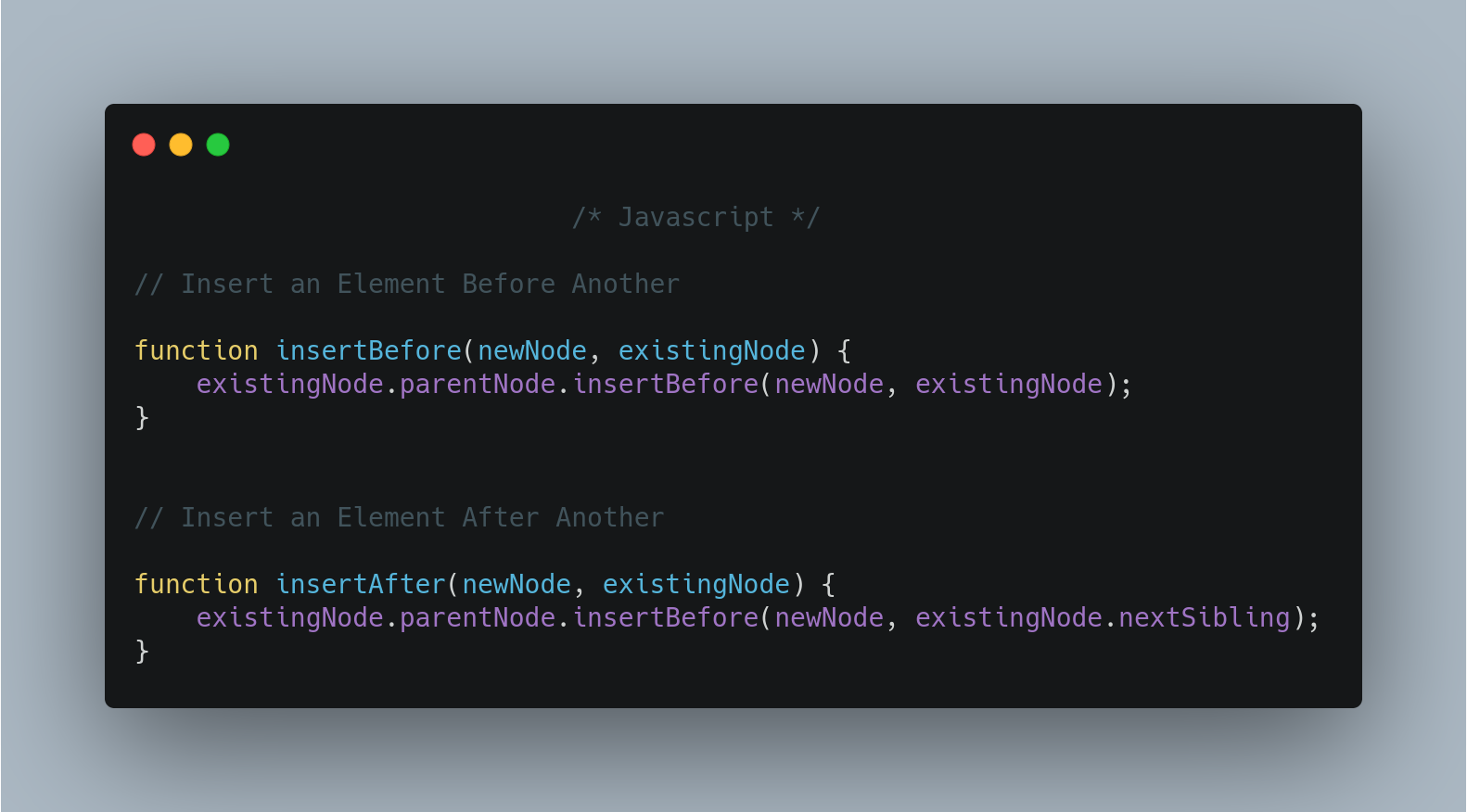Click the green maximize dot

coord(218,145)
